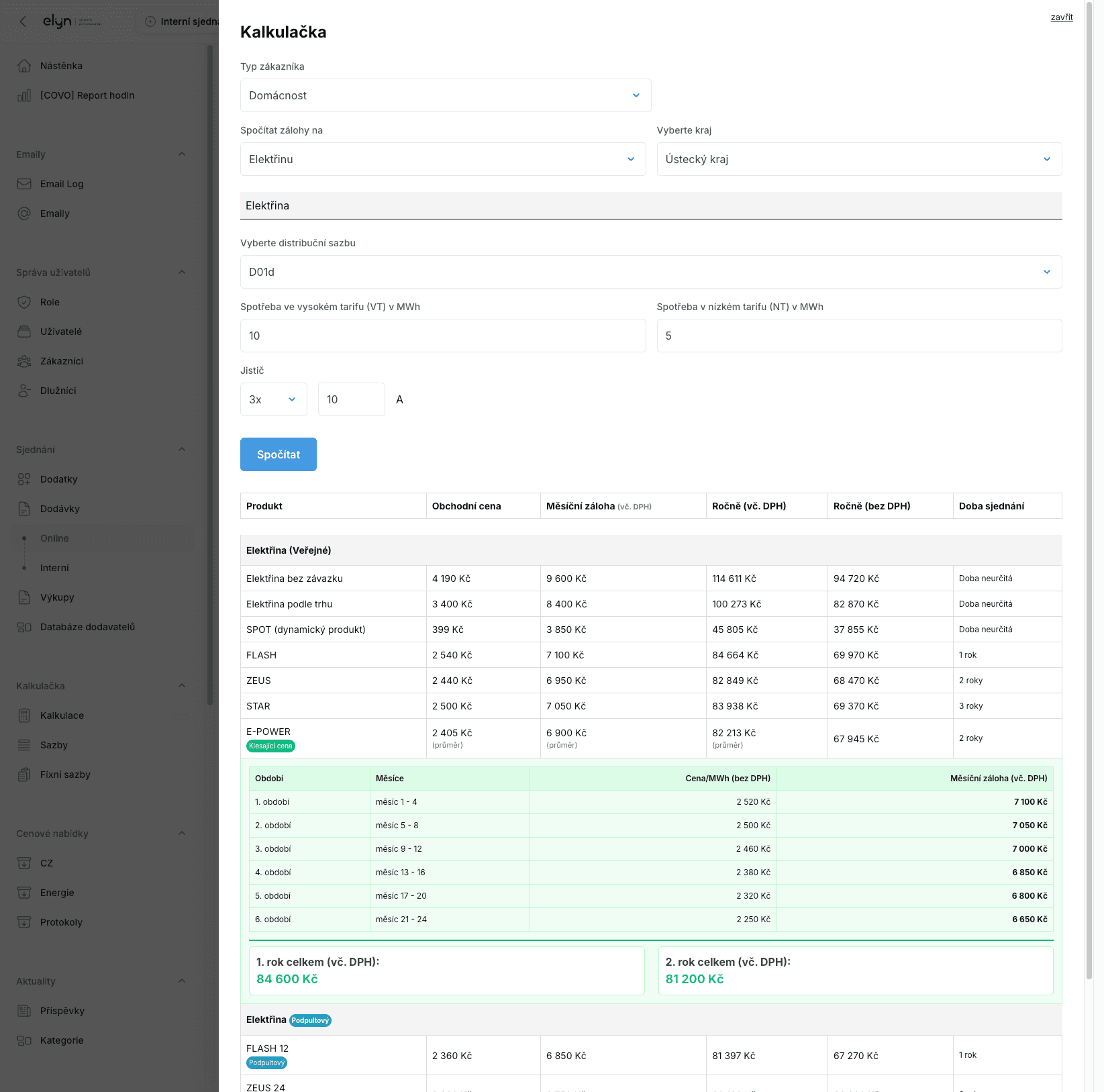Open the distribution rate D01d dropdown
This screenshot has width=1104, height=1092.
click(x=650, y=272)
